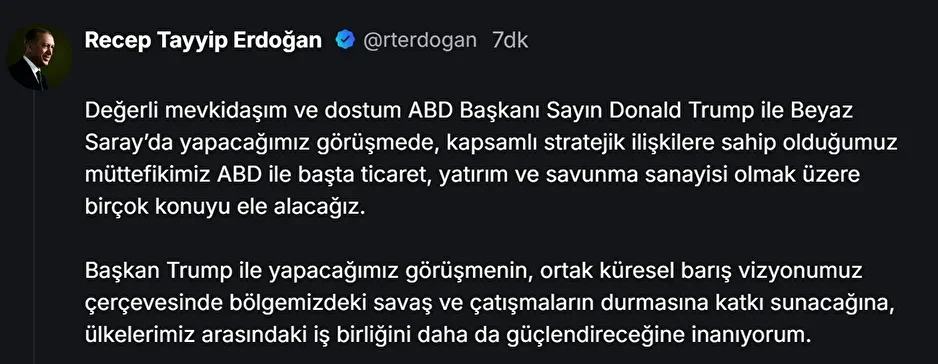Image resolution: width=938 pixels, height=364 pixels.
Task: Open the Recep Tayyip Erdoğan display name
Action: click(203, 40)
